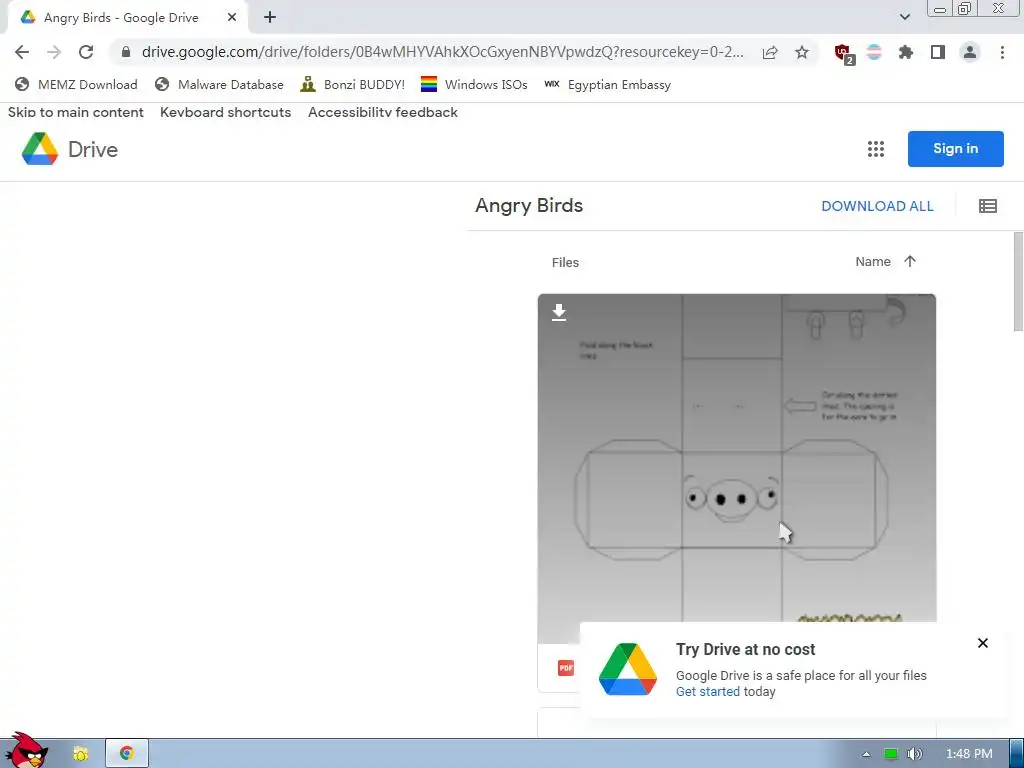This screenshot has width=1024, height=768.
Task: Click DOWNLOAD ALL for Angry Birds folder
Action: (x=877, y=206)
